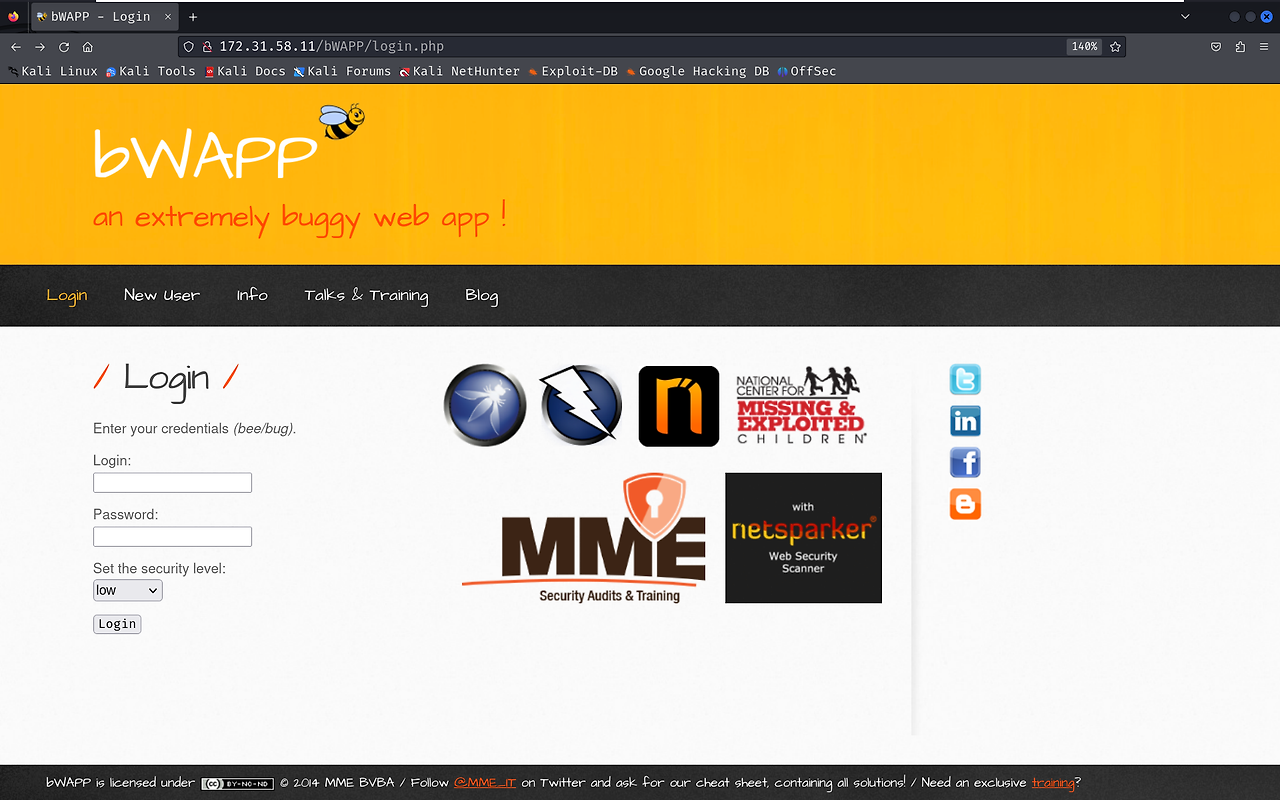
Task: Open the LinkedIn icon link
Action: pyautogui.click(x=965, y=421)
